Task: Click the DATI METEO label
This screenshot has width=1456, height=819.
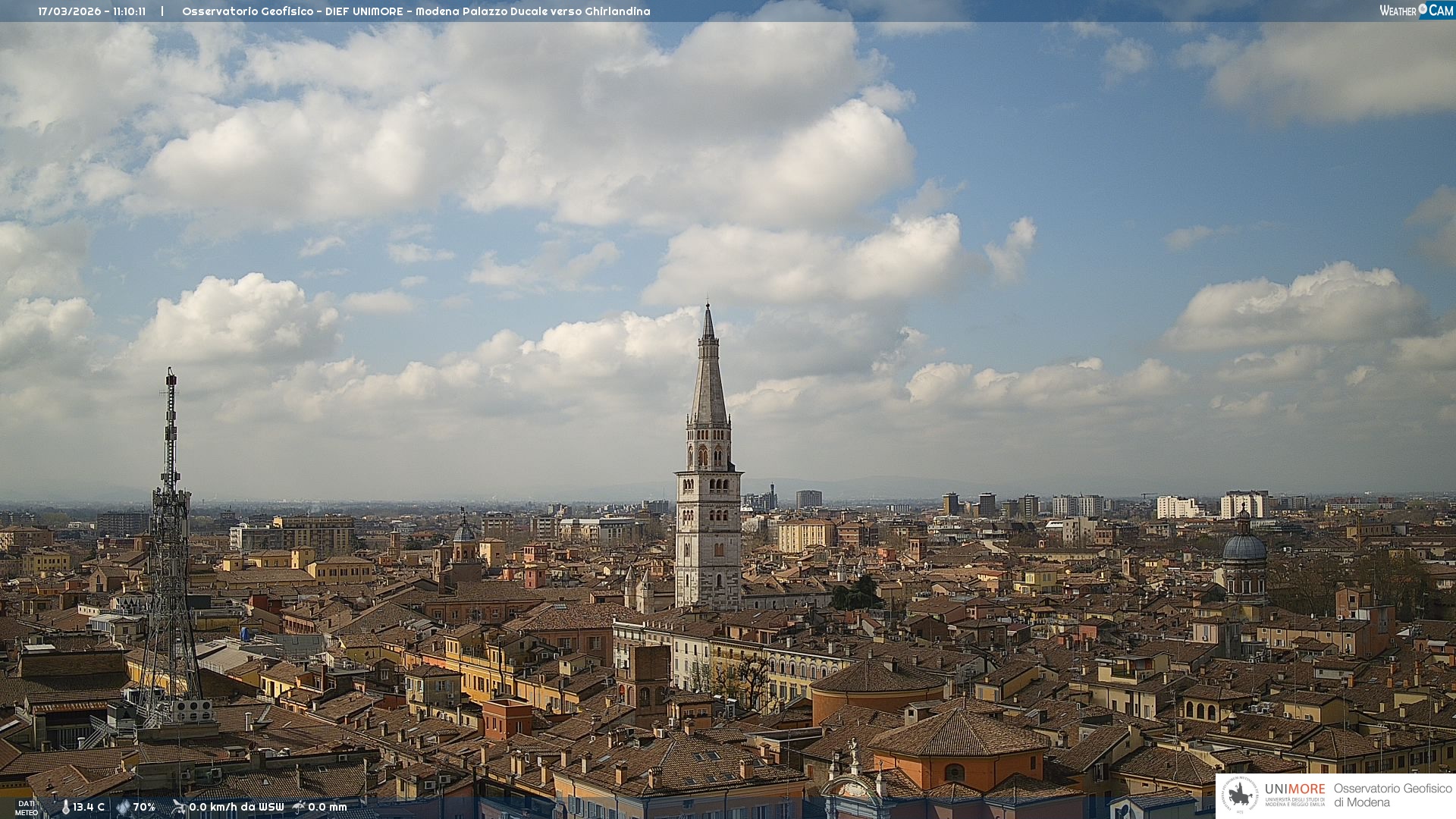Action: point(27,808)
